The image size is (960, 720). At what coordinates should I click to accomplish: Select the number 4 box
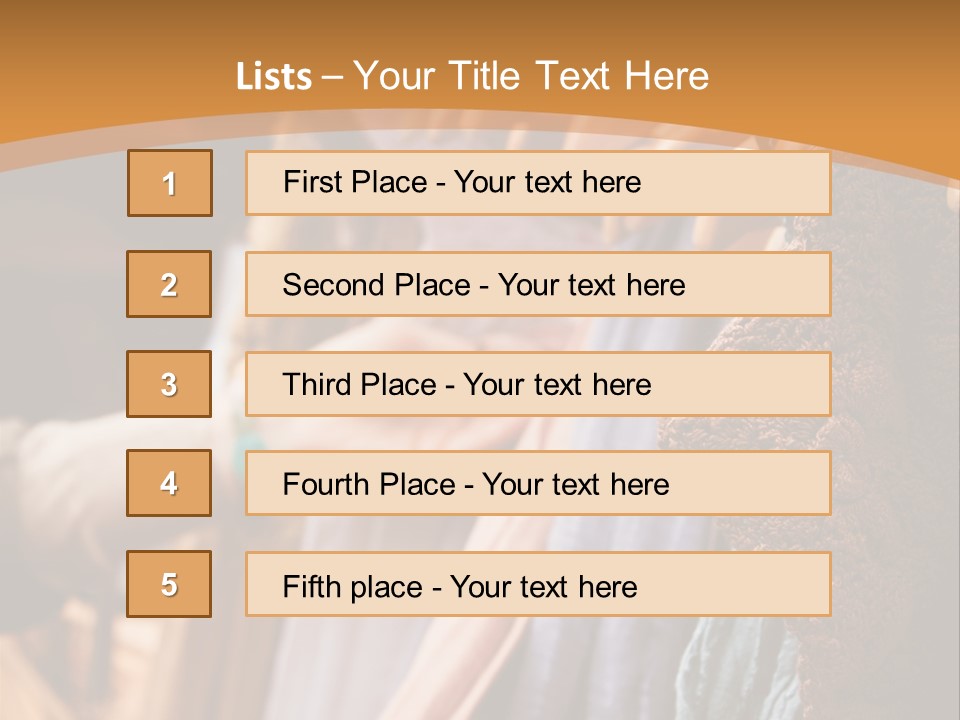(169, 483)
